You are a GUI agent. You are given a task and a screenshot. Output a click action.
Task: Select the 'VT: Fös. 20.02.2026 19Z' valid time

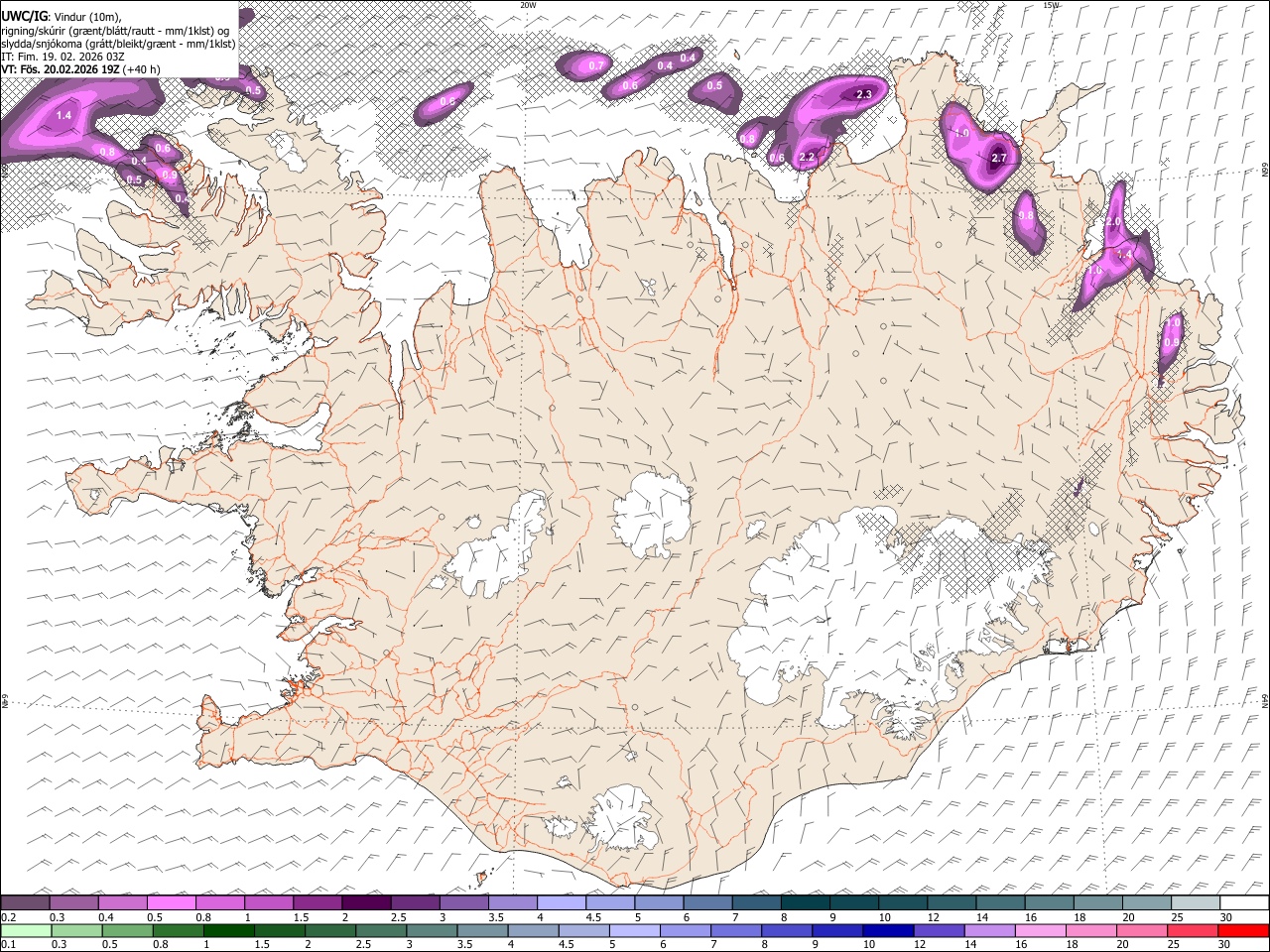[61, 69]
